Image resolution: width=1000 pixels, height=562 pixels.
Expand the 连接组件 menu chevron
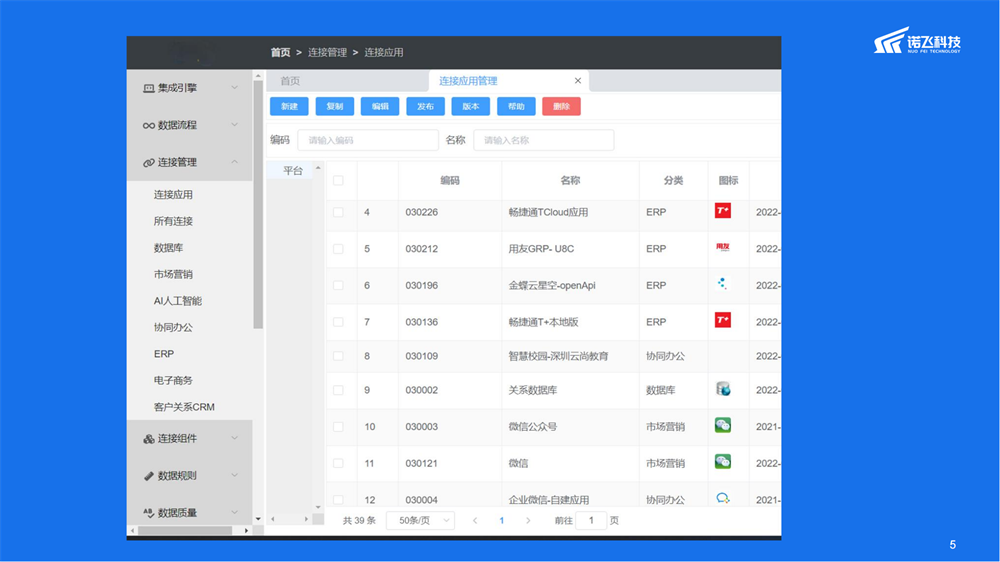[x=235, y=438]
